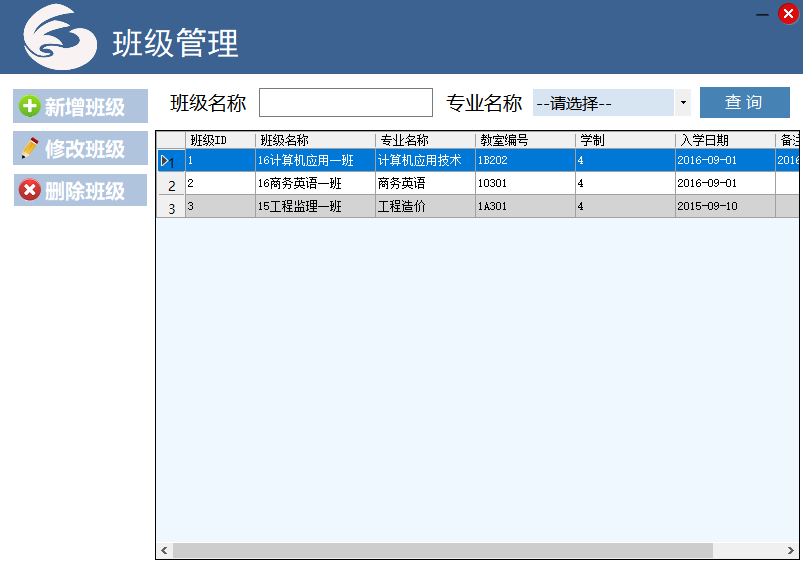This screenshot has width=803, height=563.
Task: Click cell 16计算机应用一班
Action: [315, 160]
